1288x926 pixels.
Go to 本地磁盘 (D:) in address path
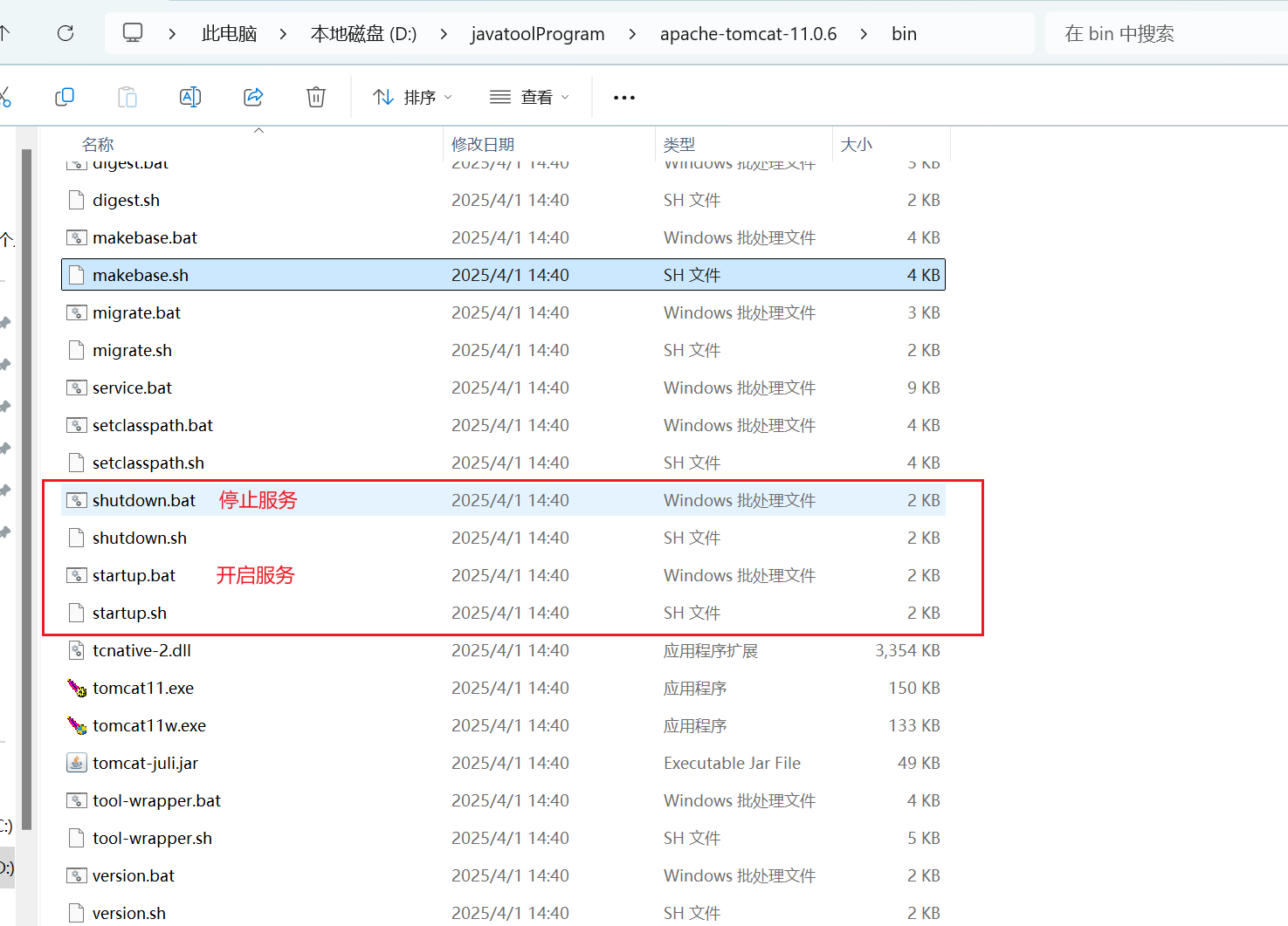363,34
